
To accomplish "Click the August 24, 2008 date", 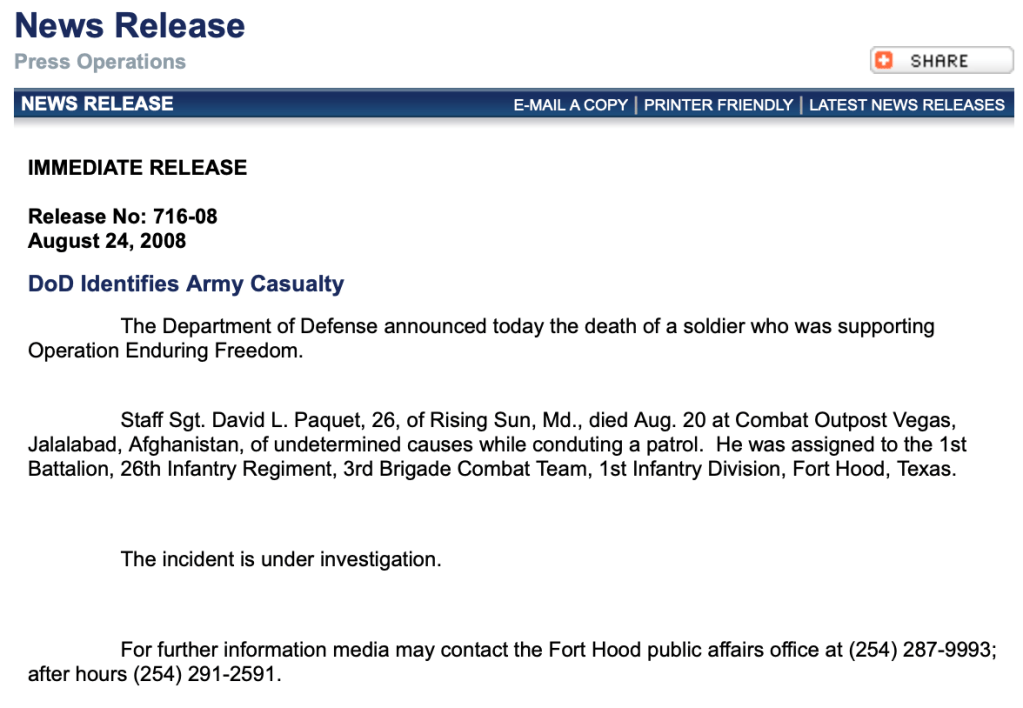I will tap(107, 241).
